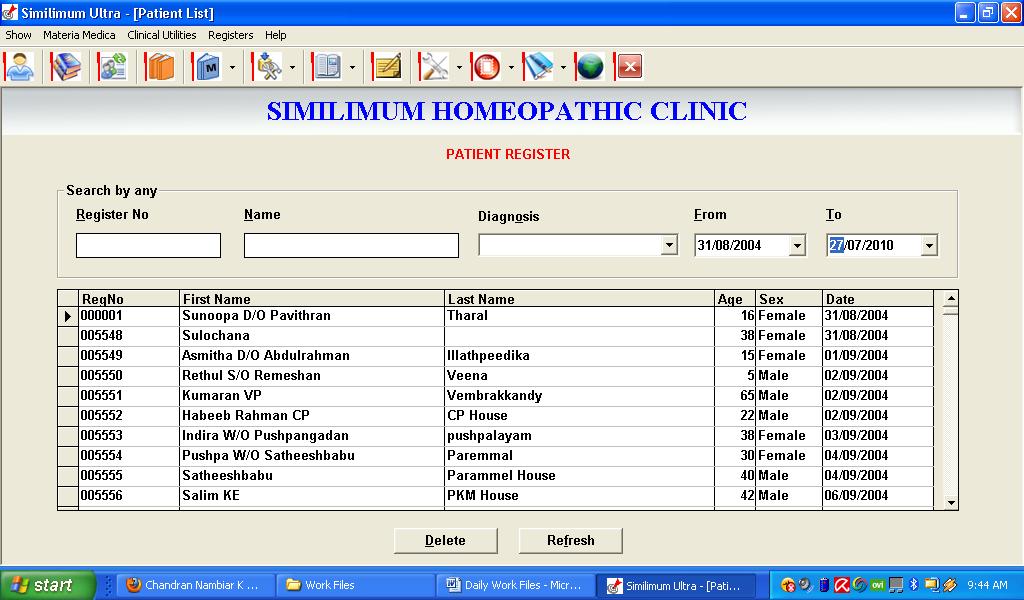Click the patient person icon in toolbar
The width and height of the screenshot is (1024, 600).
[19, 67]
